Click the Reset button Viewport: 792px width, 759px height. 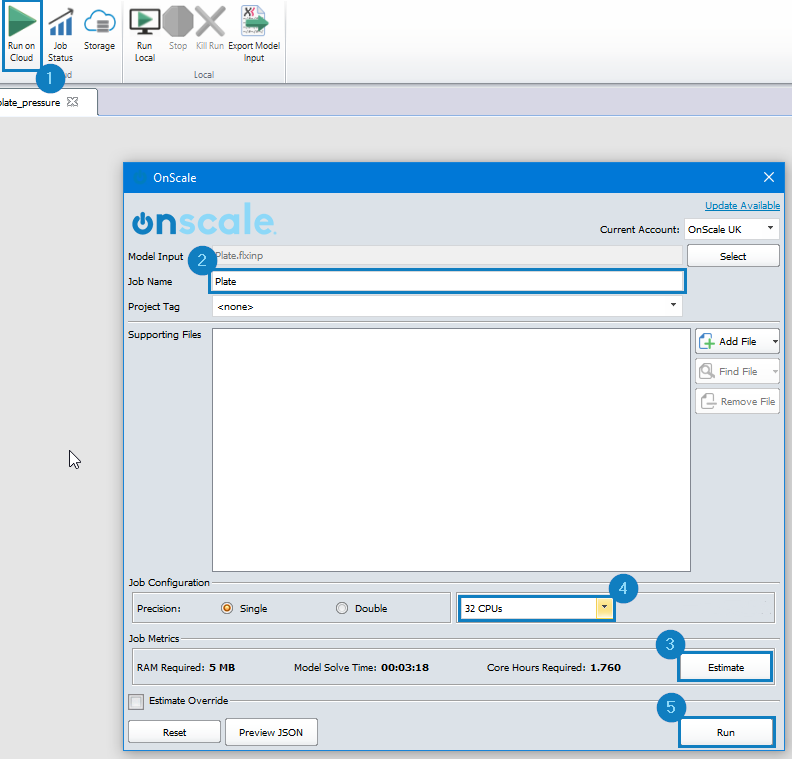point(174,732)
